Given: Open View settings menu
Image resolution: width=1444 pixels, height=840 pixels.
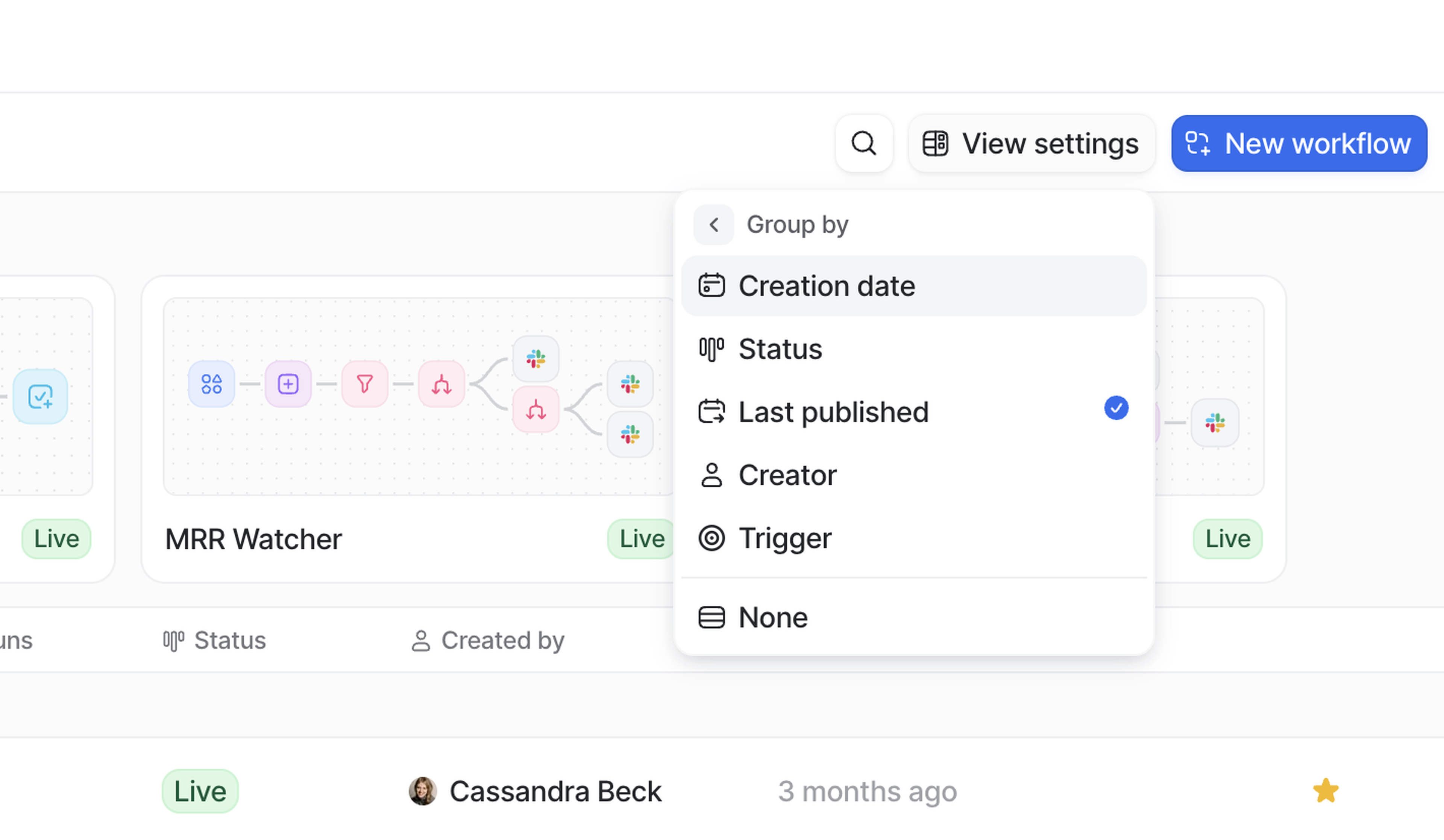Looking at the screenshot, I should [x=1031, y=143].
